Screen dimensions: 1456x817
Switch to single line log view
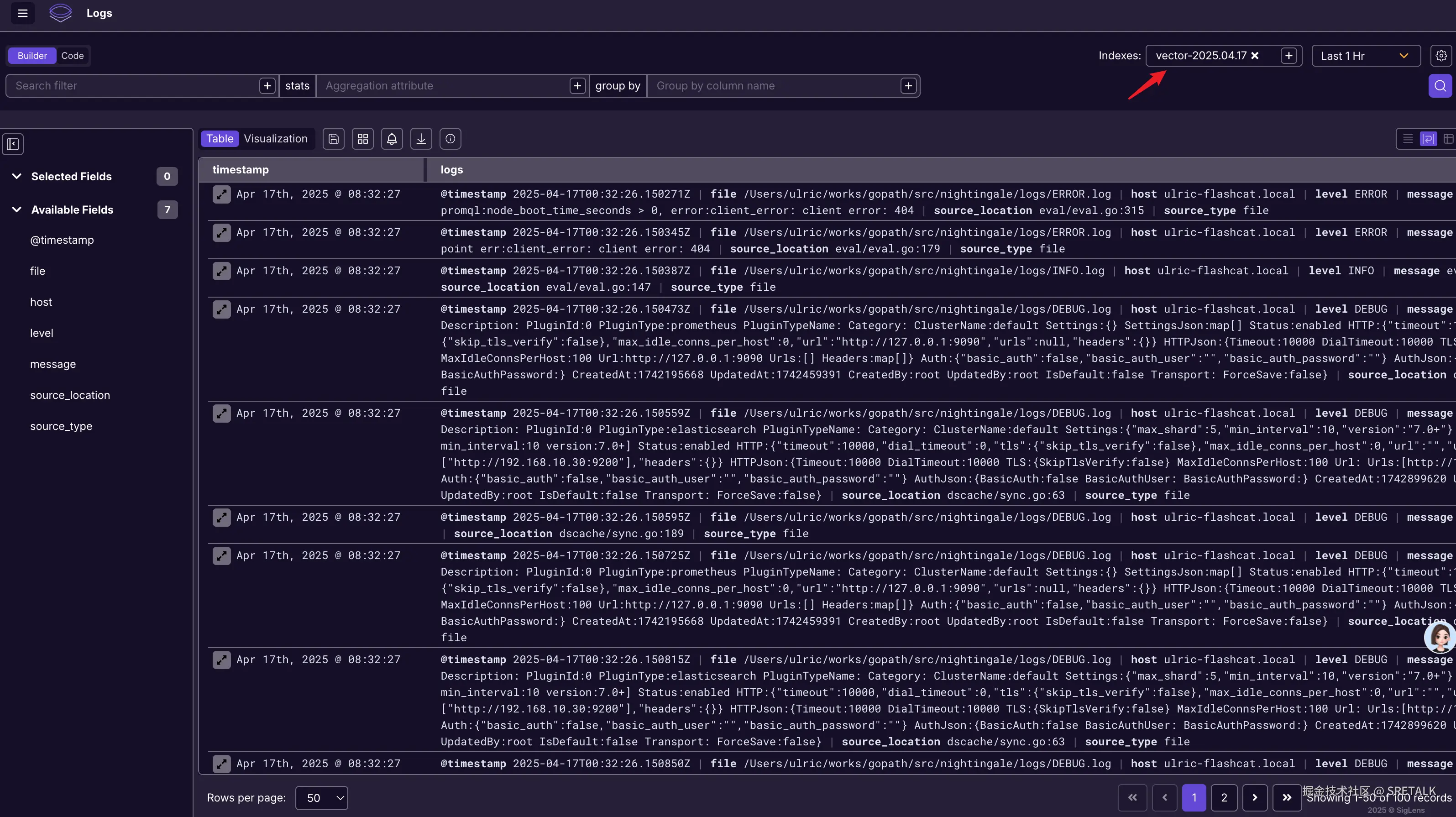1408,139
